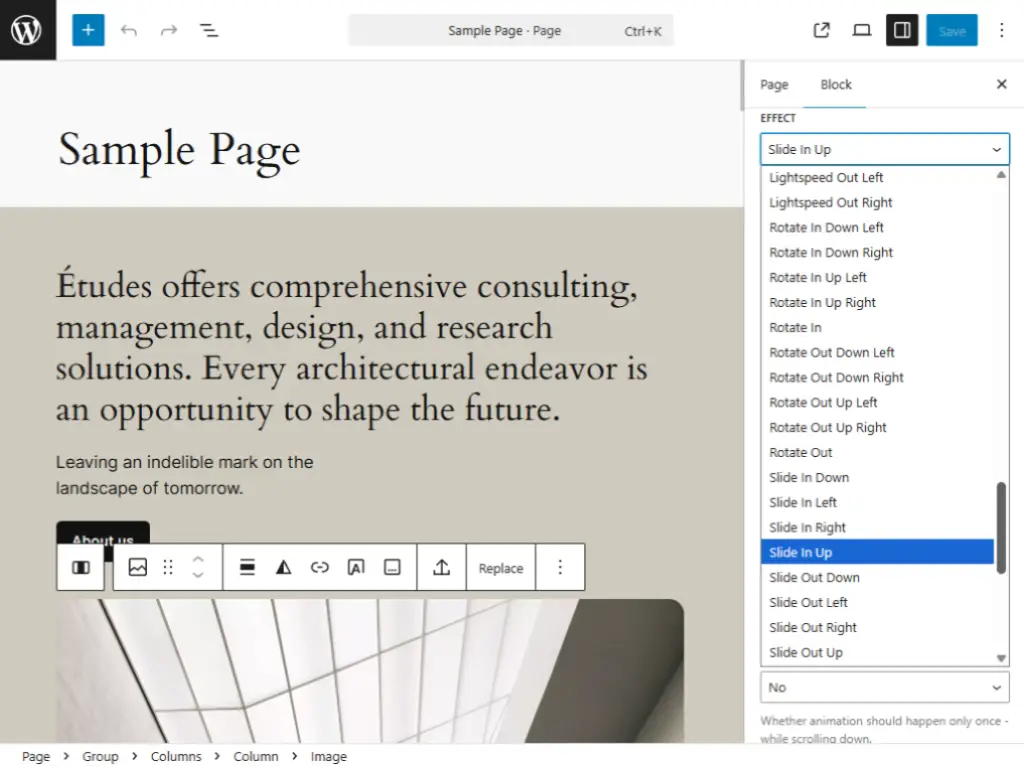This screenshot has width=1024, height=768.
Task: Apply a duotone filter to the image
Action: point(283,567)
